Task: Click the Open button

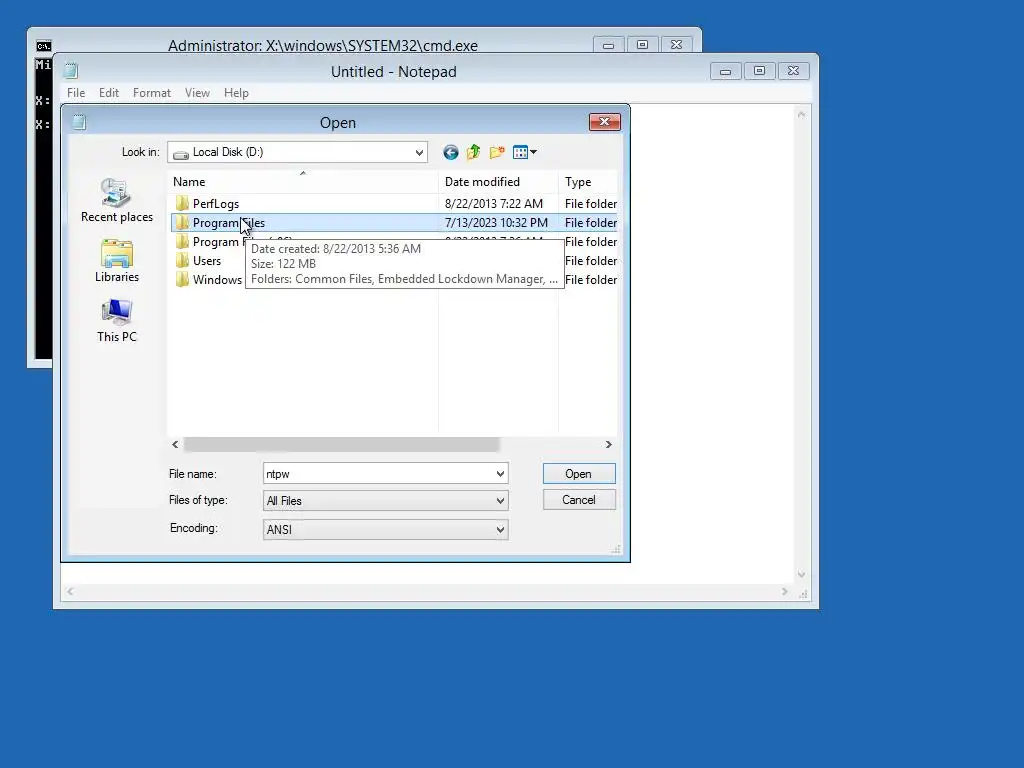Action: [x=579, y=473]
